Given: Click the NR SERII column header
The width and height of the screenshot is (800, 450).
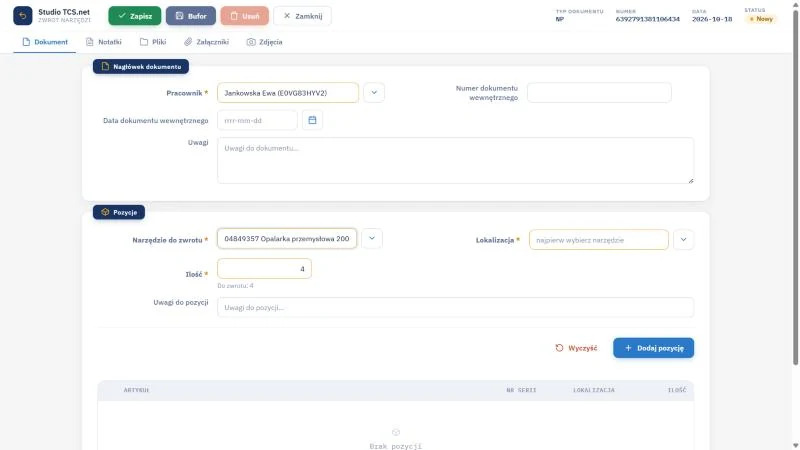Looking at the screenshot, I should pyautogui.click(x=521, y=390).
